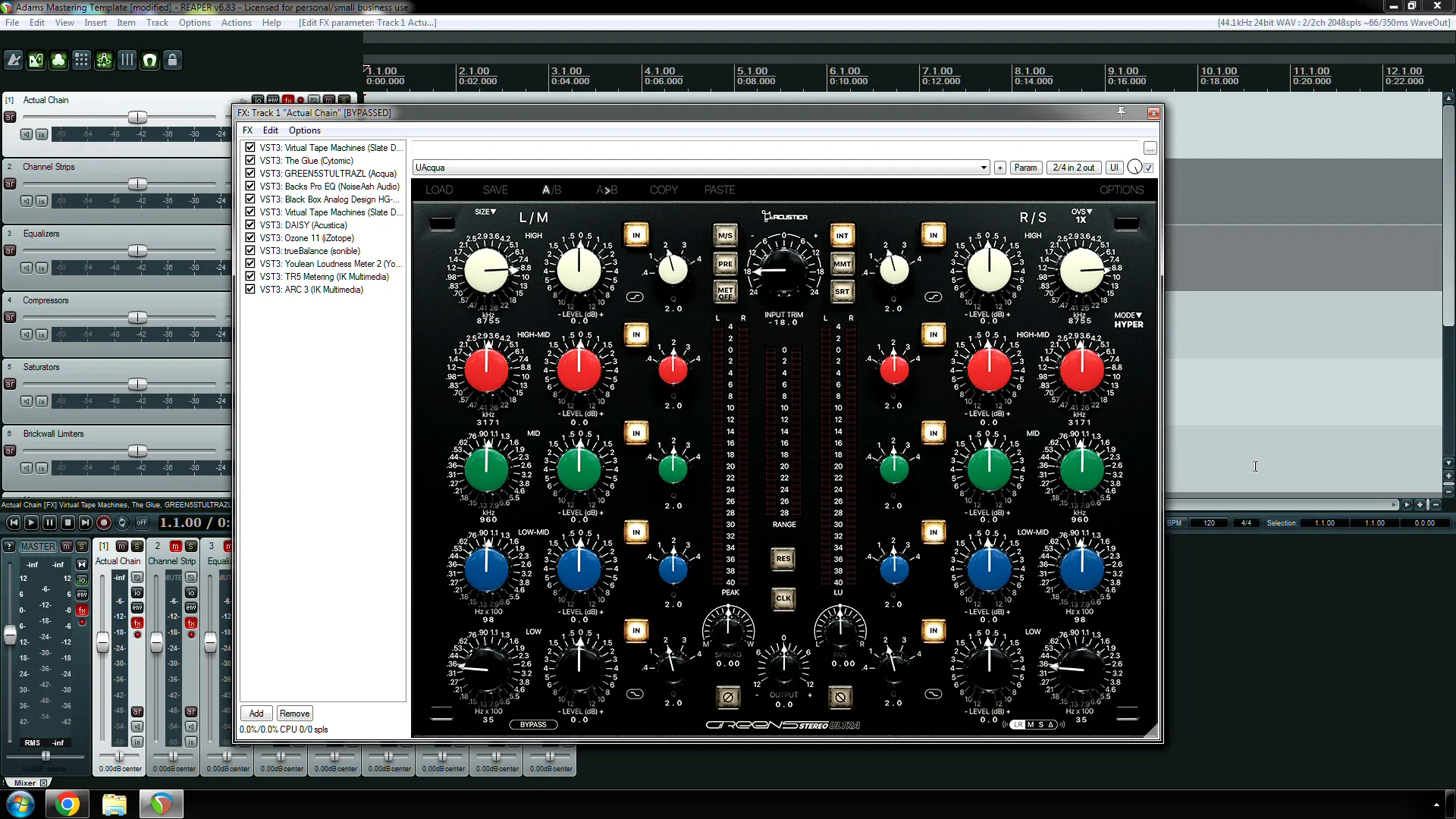Enable checkbox for VST3 Virtual Tape Machines
Image resolution: width=1456 pixels, height=819 pixels.
(250, 147)
